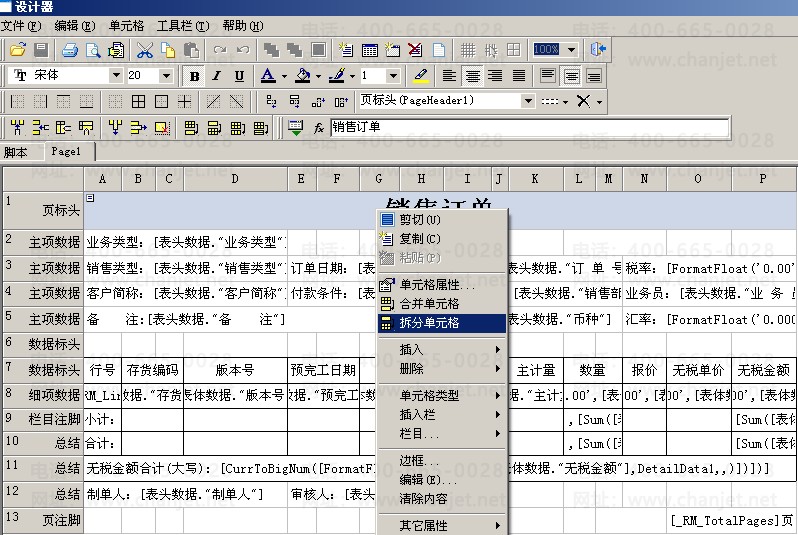Click the Copy icon in toolbar

point(168,49)
